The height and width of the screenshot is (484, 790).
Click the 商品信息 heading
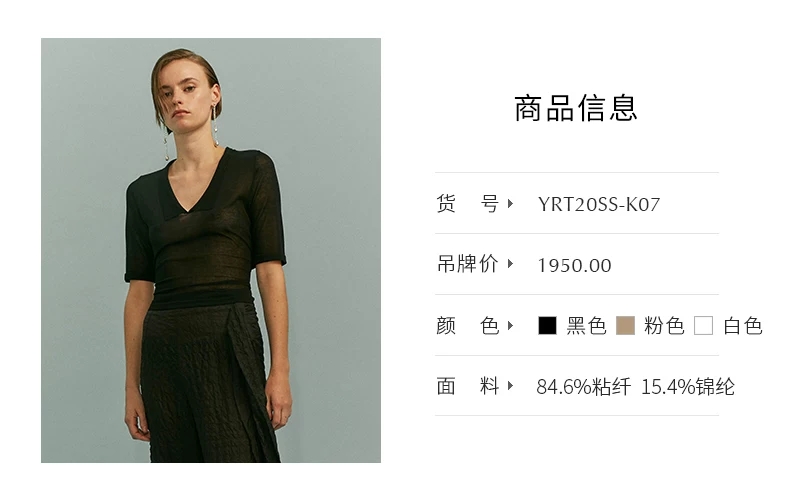576,108
